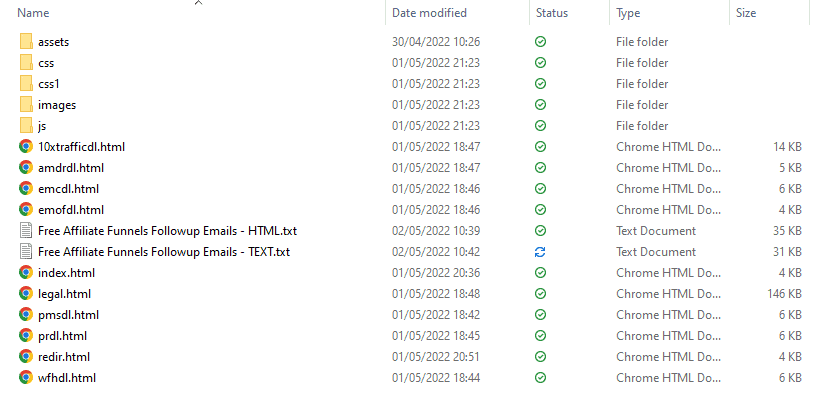Image resolution: width=838 pixels, height=406 pixels.
Task: Click the assets folder icon
Action: pyautogui.click(x=26, y=42)
